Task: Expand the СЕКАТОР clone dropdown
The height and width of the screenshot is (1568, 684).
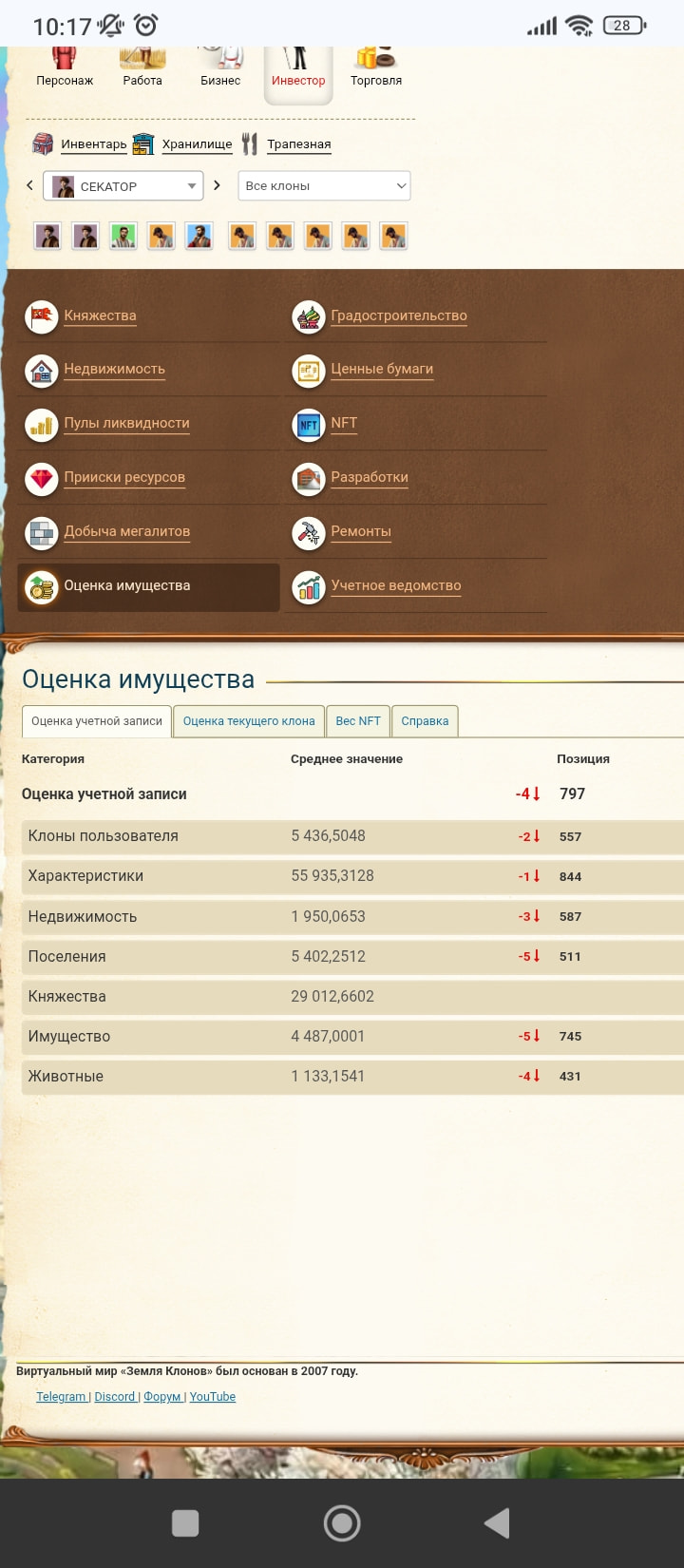Action: point(123,186)
